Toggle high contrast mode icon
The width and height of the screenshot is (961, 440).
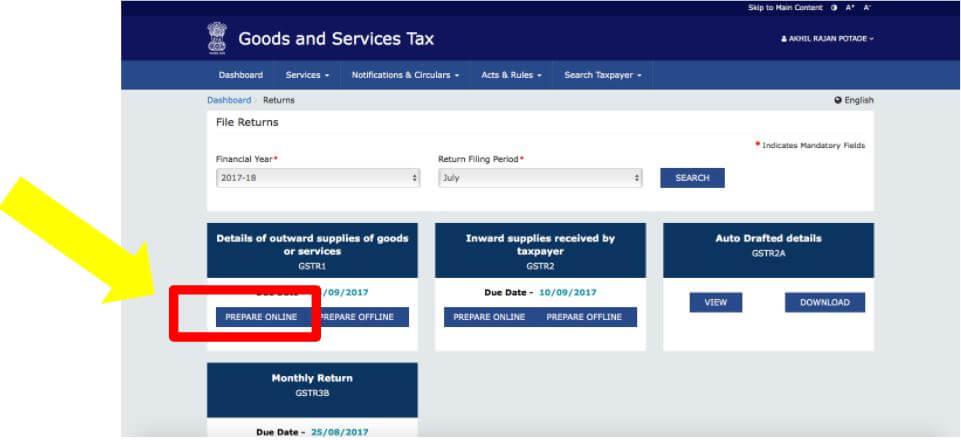[x=835, y=8]
